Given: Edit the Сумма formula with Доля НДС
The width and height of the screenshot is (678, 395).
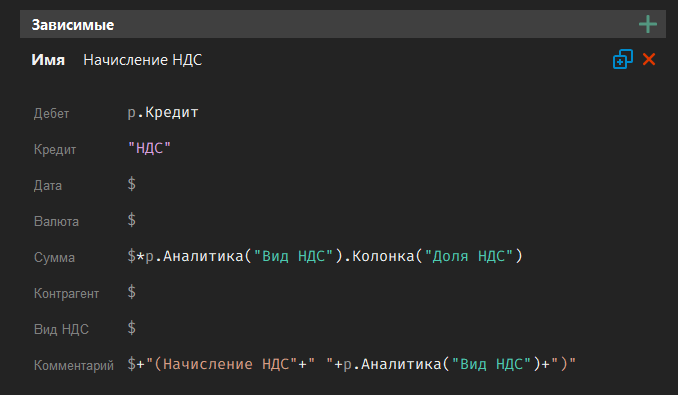Looking at the screenshot, I should click(325, 256).
